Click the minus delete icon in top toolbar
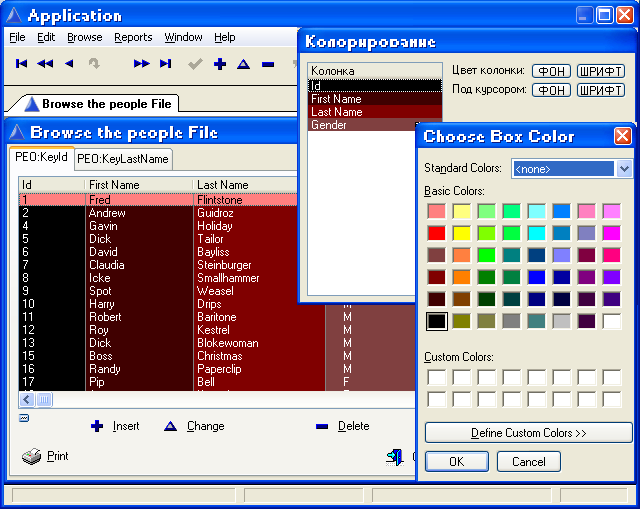Image resolution: width=640 pixels, height=509 pixels. coord(268,64)
